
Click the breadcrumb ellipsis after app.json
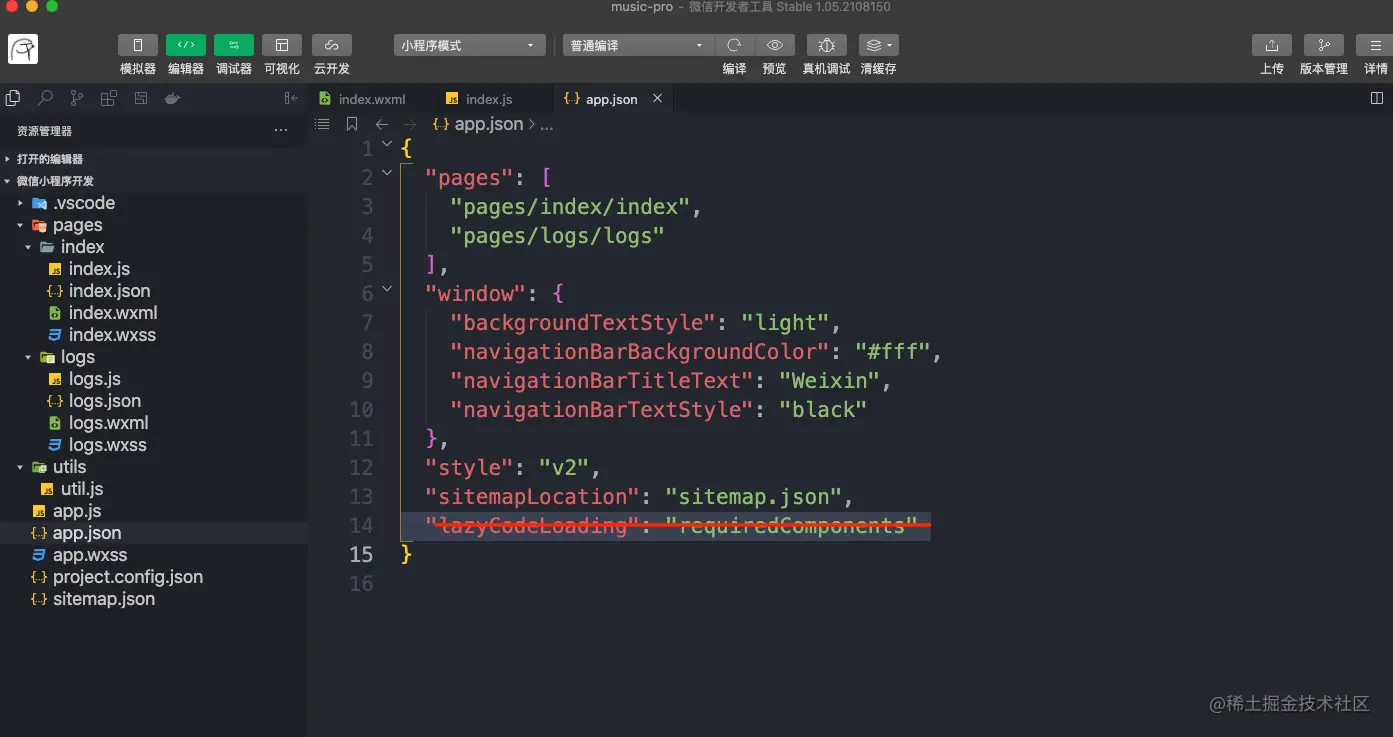[x=547, y=124]
